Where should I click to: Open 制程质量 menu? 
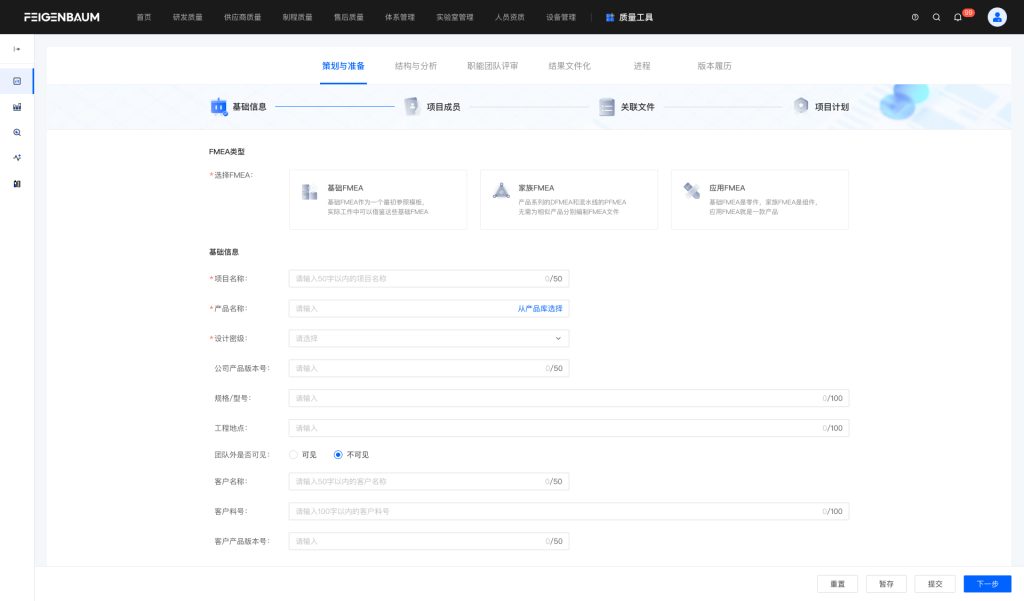297,18
